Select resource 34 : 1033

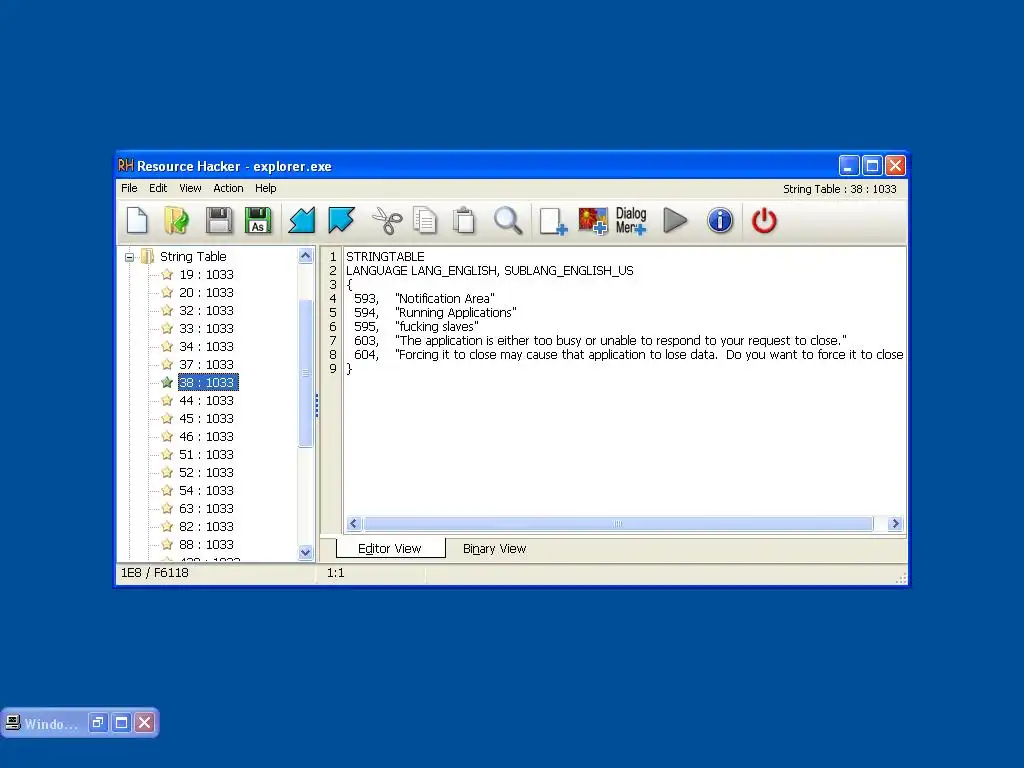(x=206, y=346)
